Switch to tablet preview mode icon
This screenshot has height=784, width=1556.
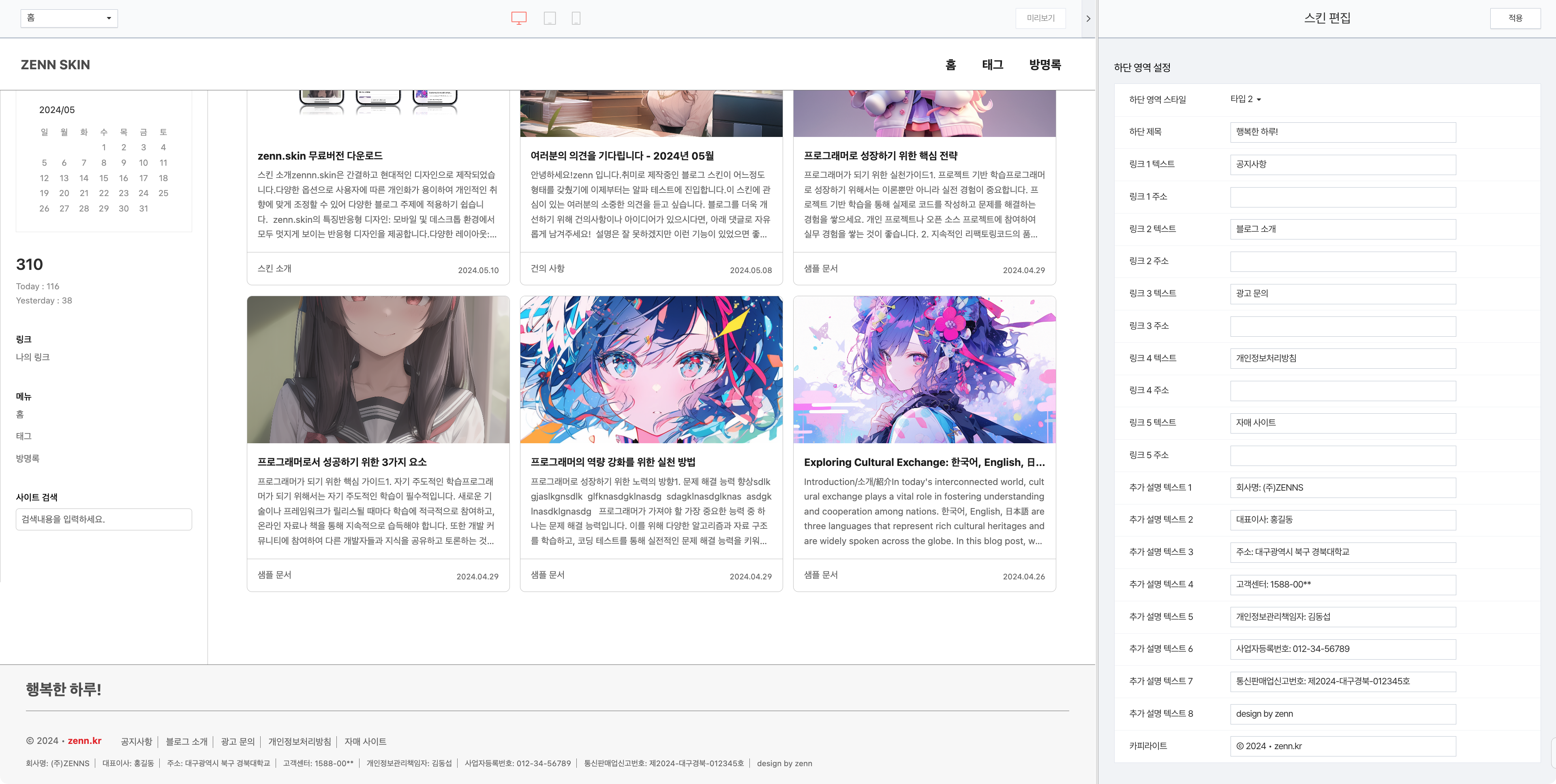tap(549, 18)
